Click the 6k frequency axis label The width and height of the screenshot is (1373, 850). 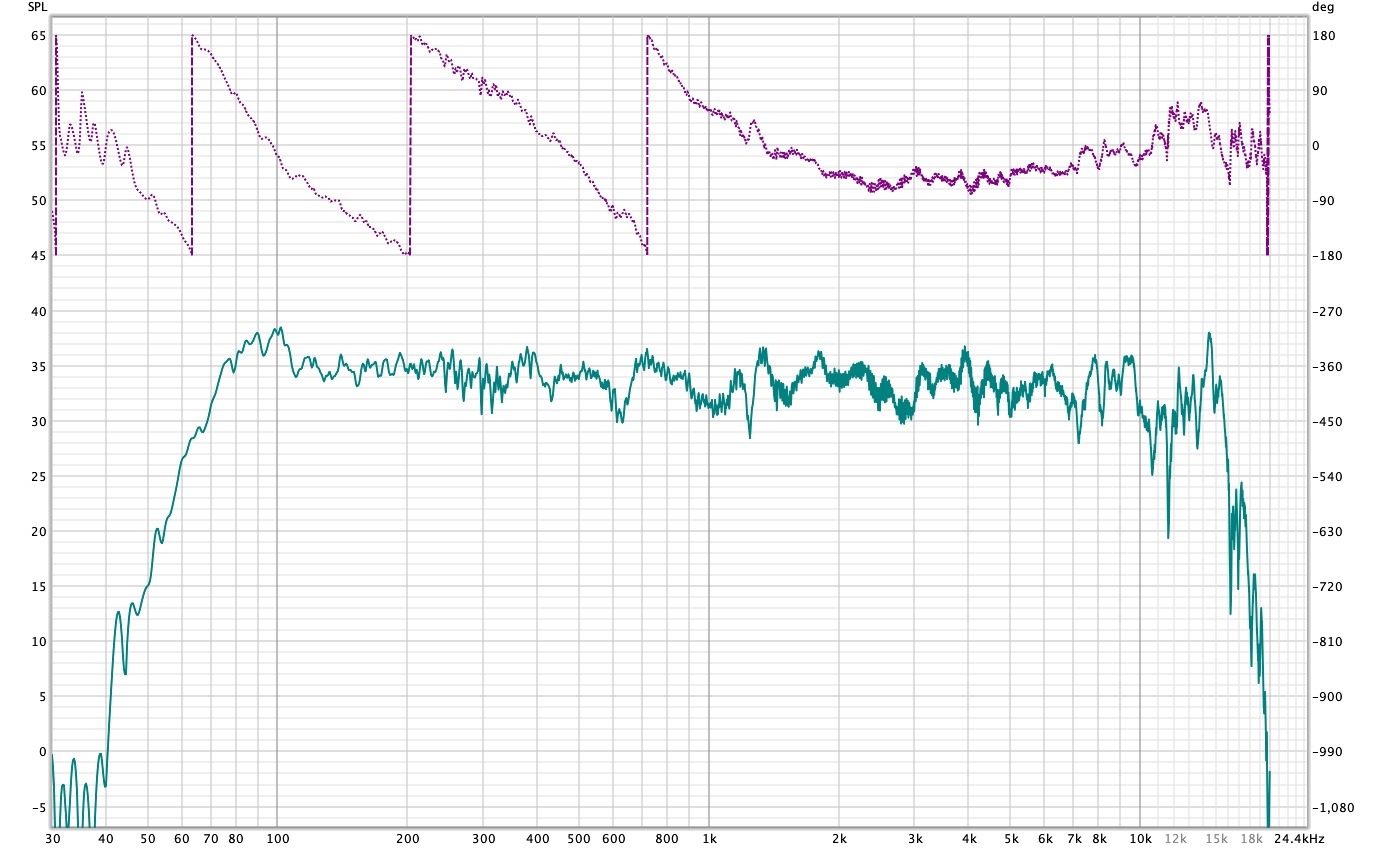[x=1045, y=838]
